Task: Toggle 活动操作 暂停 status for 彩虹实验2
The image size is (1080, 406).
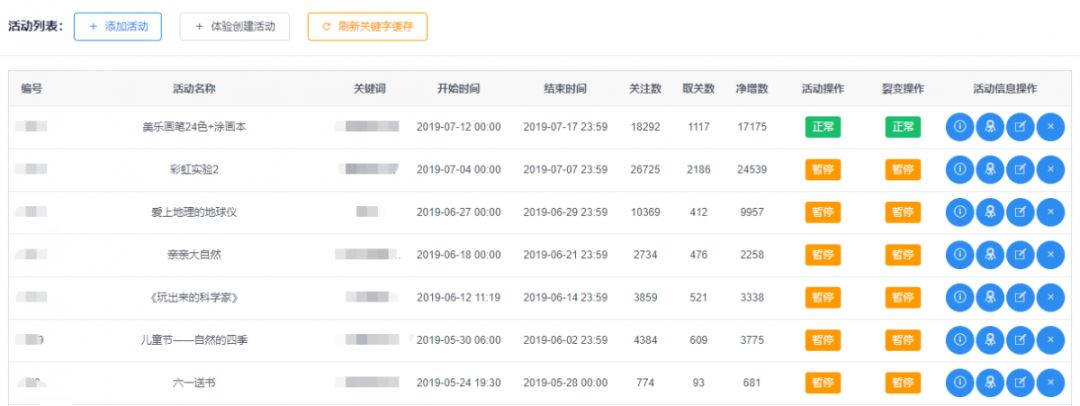Action: (x=823, y=170)
